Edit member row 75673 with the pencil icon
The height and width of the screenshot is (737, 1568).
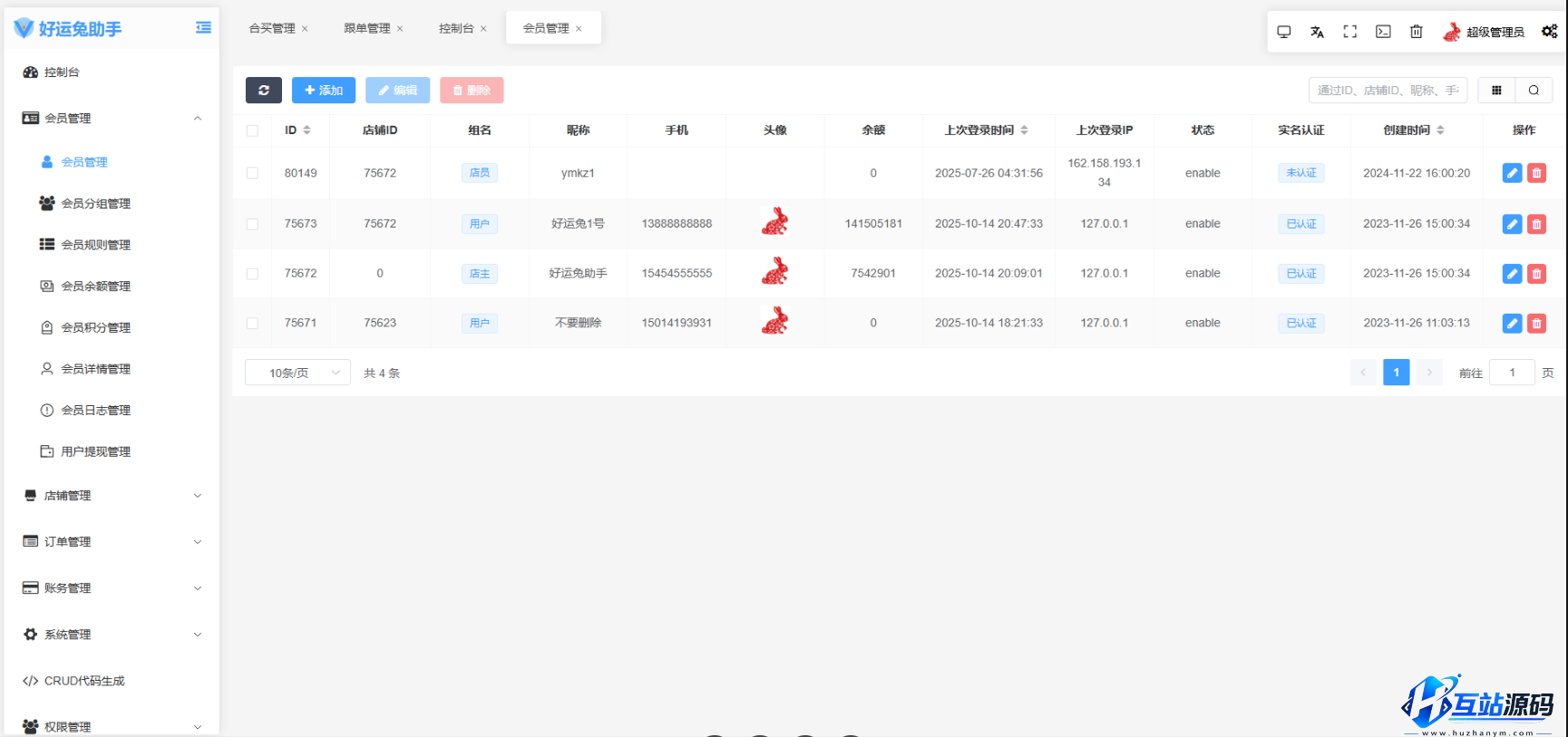pyautogui.click(x=1512, y=224)
